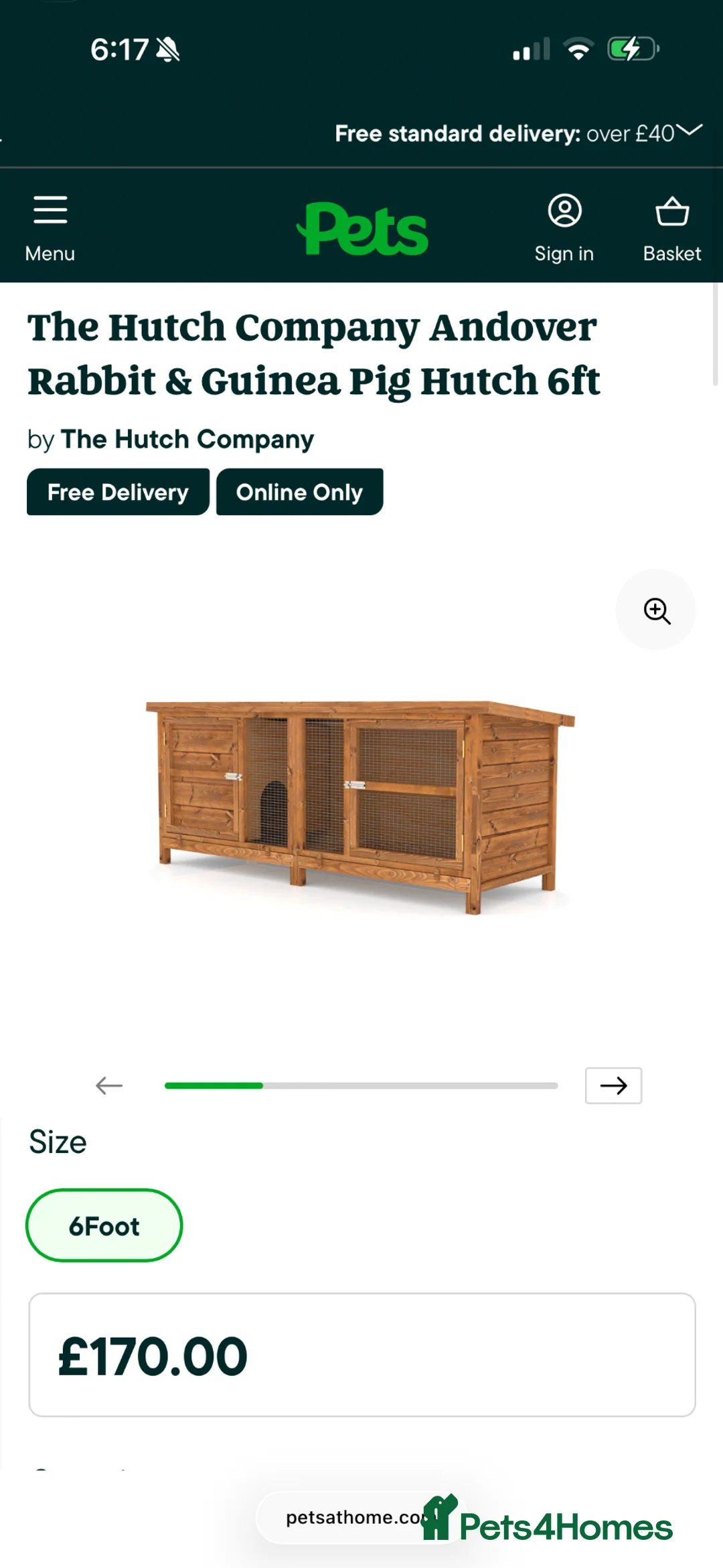Viewport: 723px width, 1568px height.
Task: Go to previous image with left arrow
Action: [x=109, y=1085]
